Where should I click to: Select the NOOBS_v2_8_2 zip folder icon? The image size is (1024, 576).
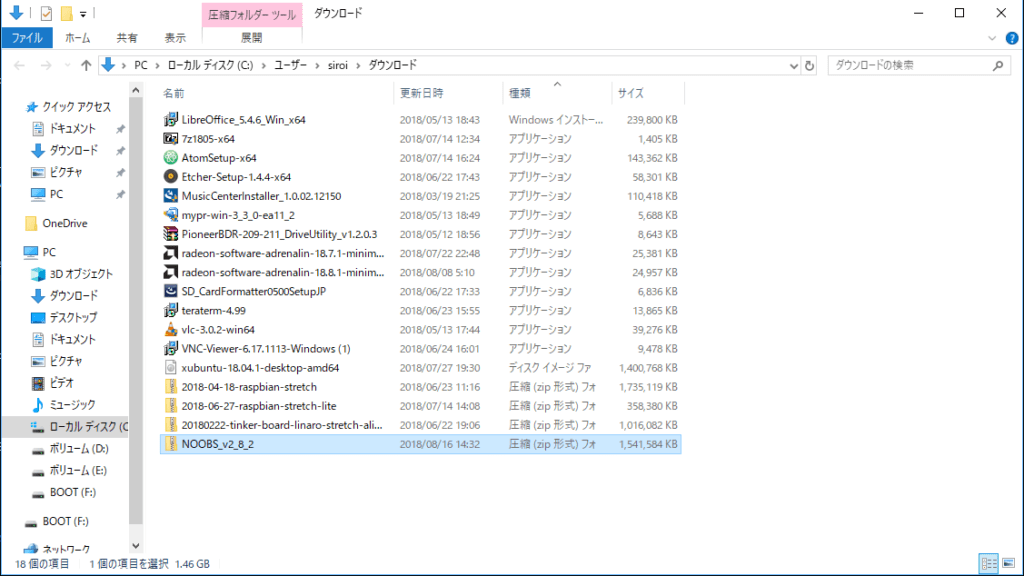point(170,443)
